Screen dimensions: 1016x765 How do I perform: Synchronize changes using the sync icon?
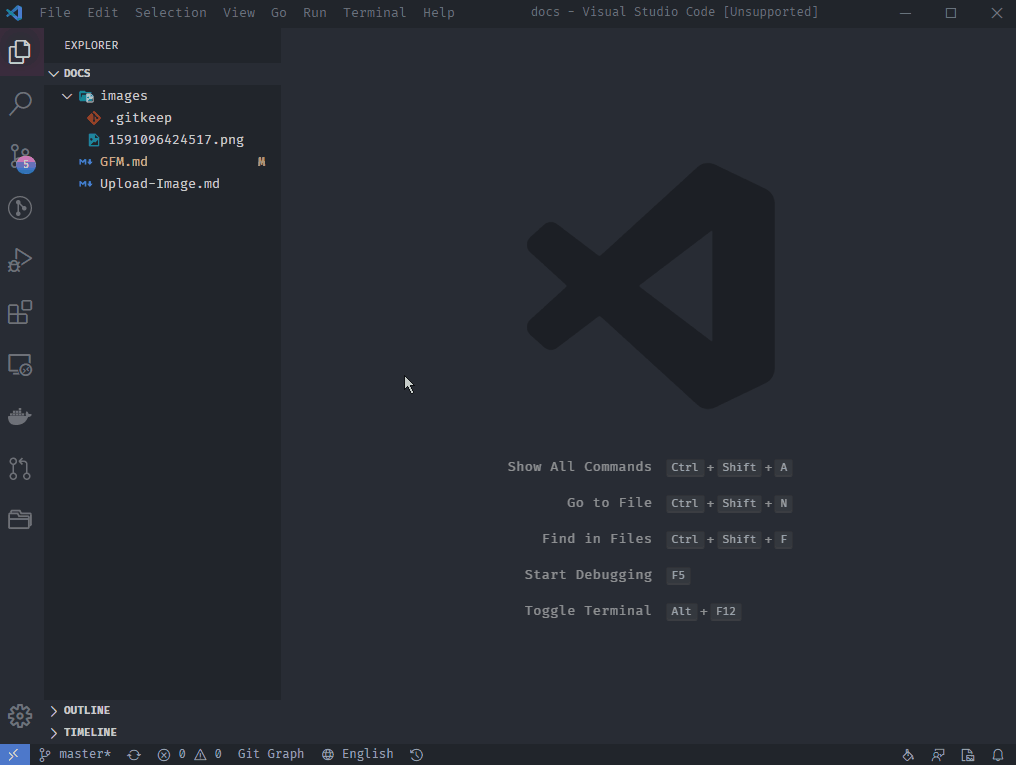[x=134, y=755]
